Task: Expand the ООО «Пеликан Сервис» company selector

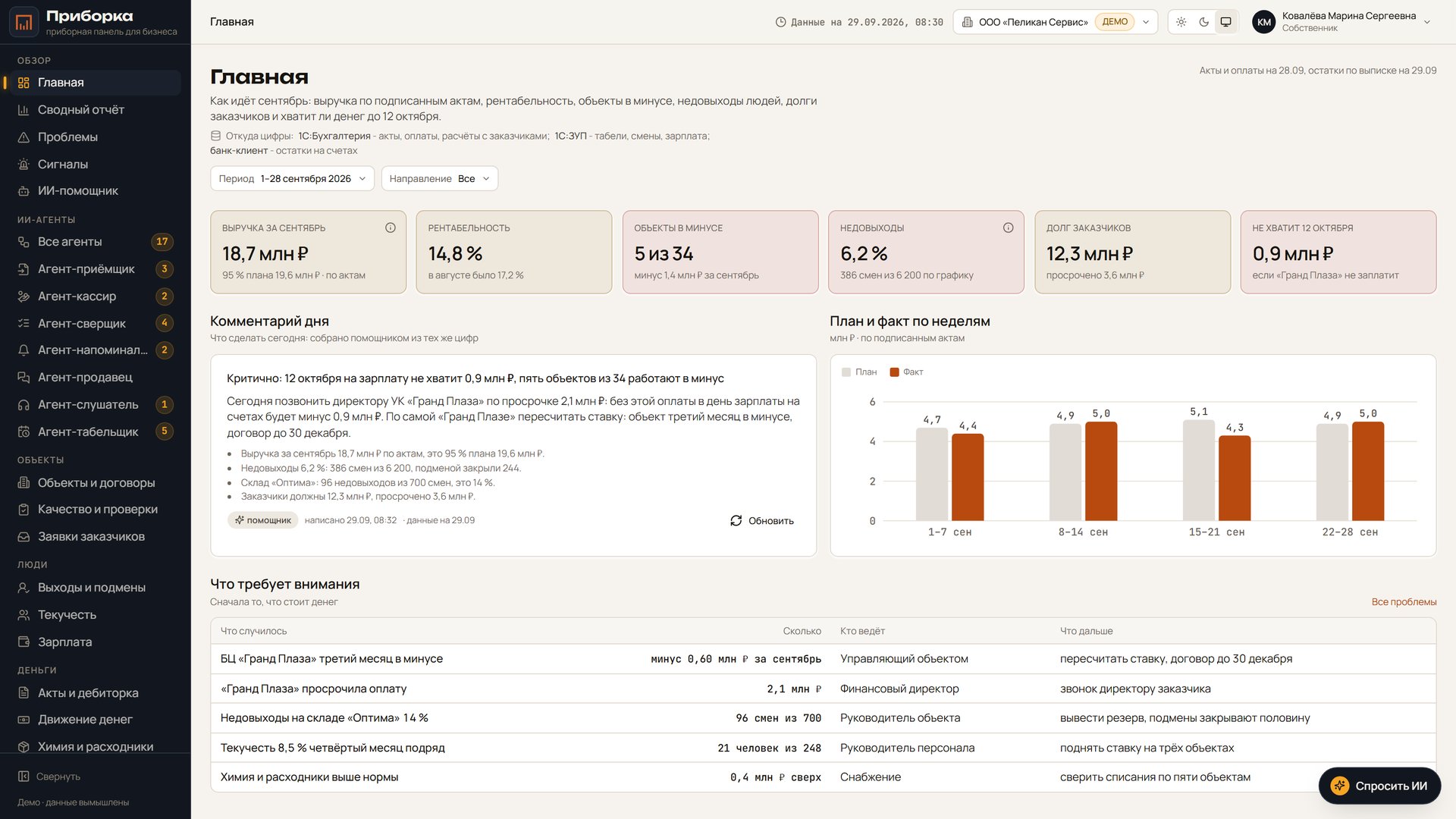Action: 1055,22
